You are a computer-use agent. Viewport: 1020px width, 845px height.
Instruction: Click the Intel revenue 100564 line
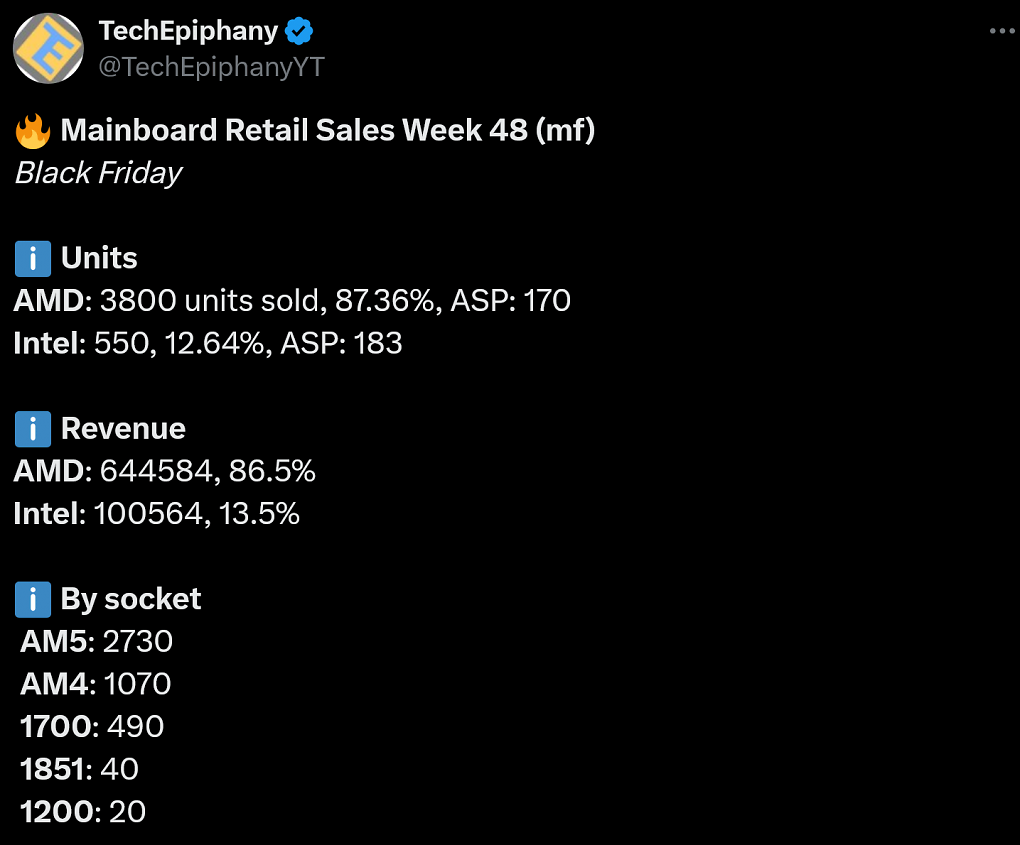tap(157, 514)
